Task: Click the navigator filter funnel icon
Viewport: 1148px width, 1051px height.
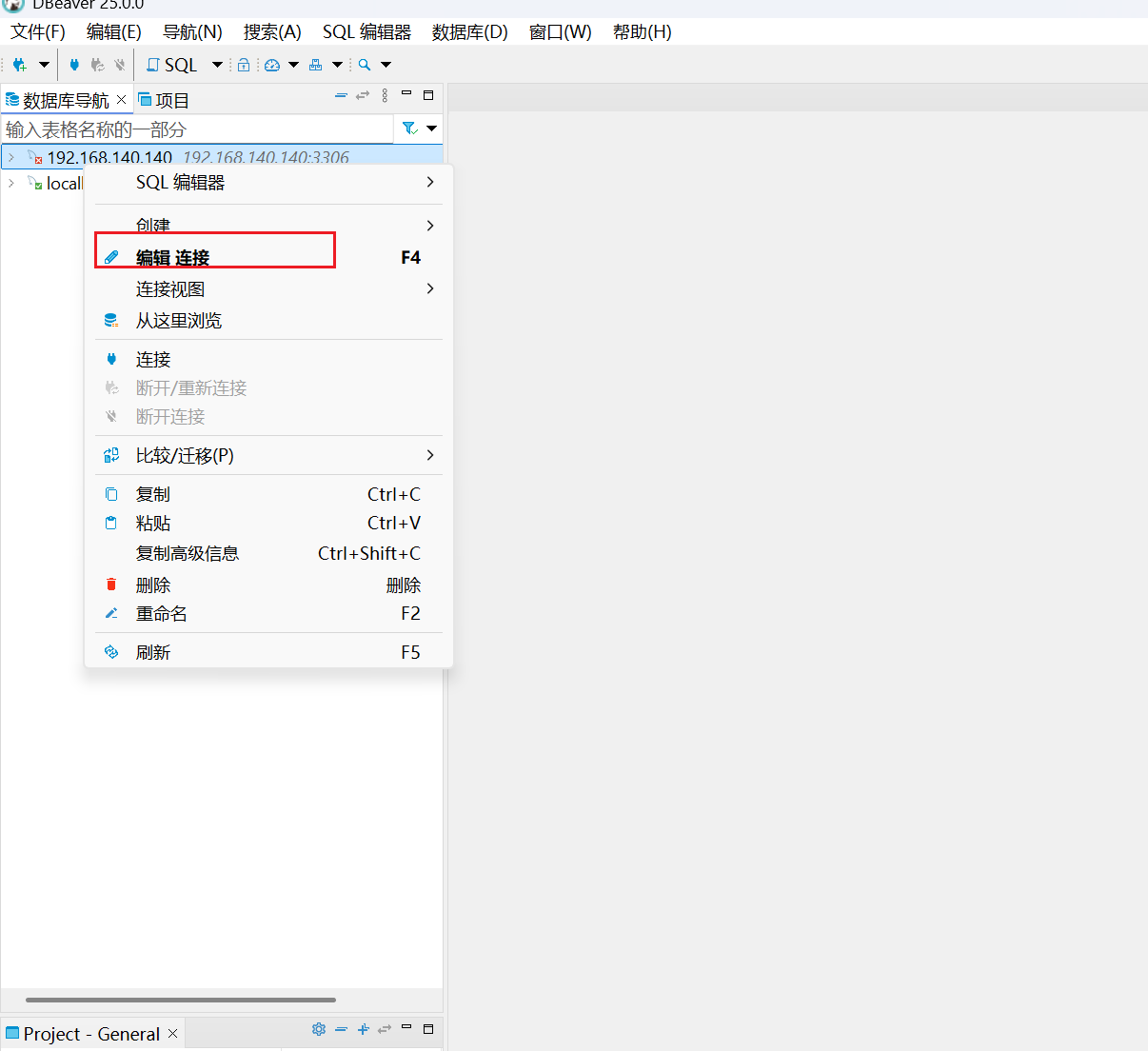Action: click(x=409, y=129)
